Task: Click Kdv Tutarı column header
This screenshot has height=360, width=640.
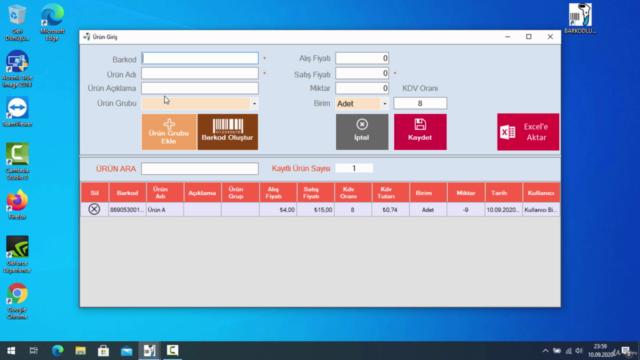Action: [x=390, y=193]
